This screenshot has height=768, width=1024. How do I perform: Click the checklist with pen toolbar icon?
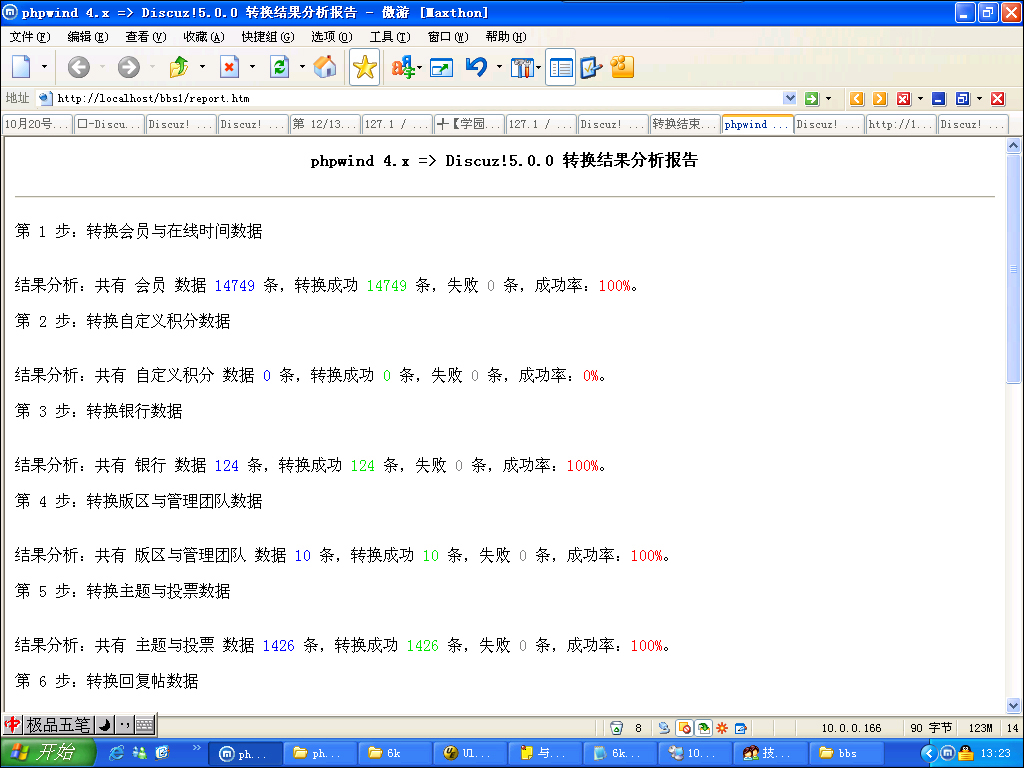click(590, 67)
